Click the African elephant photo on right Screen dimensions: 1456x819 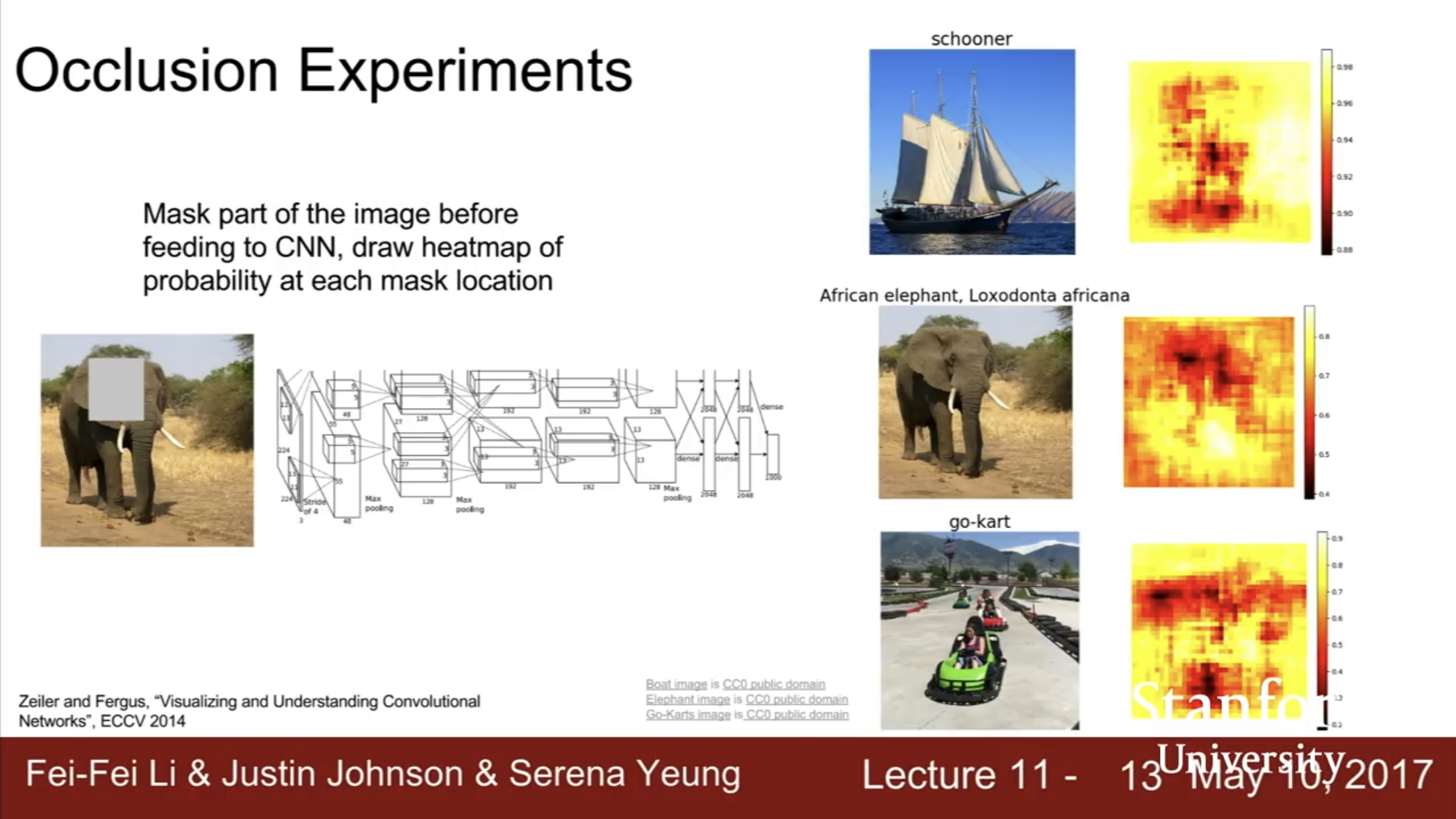(x=975, y=402)
